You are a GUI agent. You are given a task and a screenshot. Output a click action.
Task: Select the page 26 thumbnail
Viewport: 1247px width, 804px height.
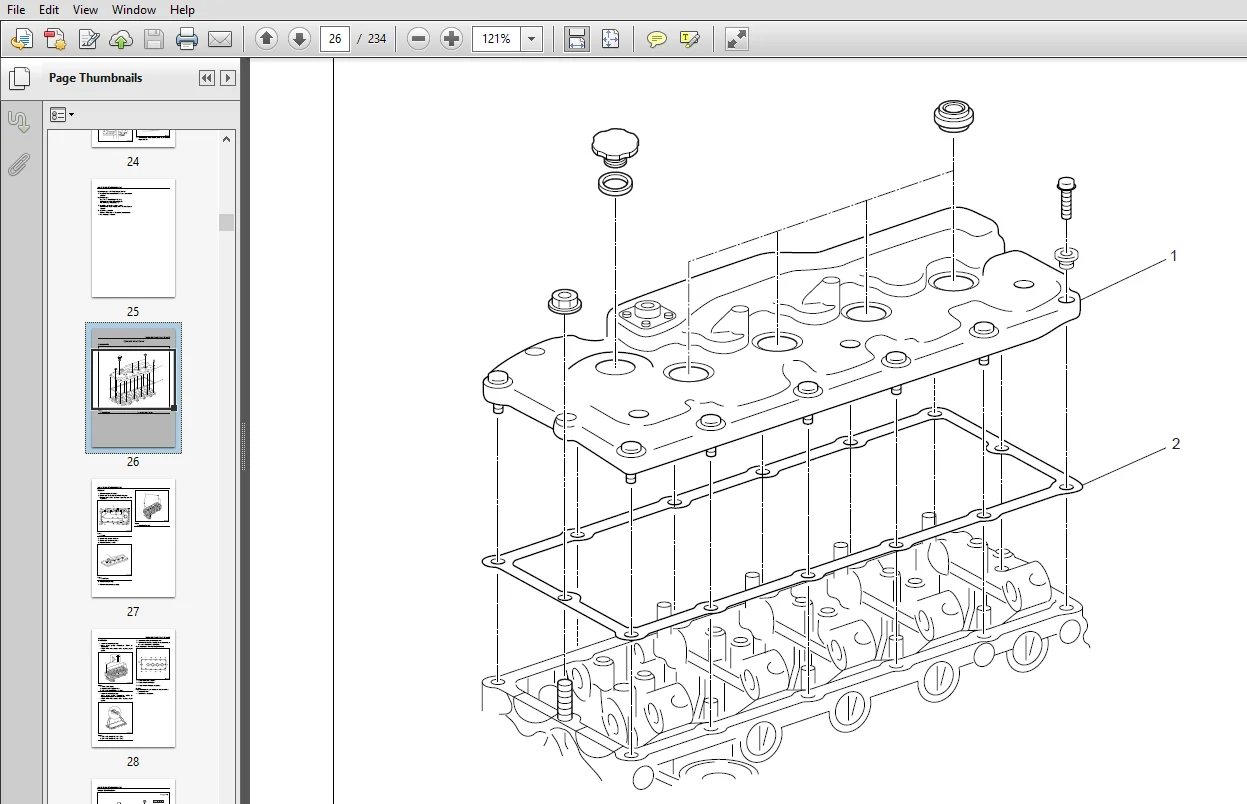coord(133,388)
